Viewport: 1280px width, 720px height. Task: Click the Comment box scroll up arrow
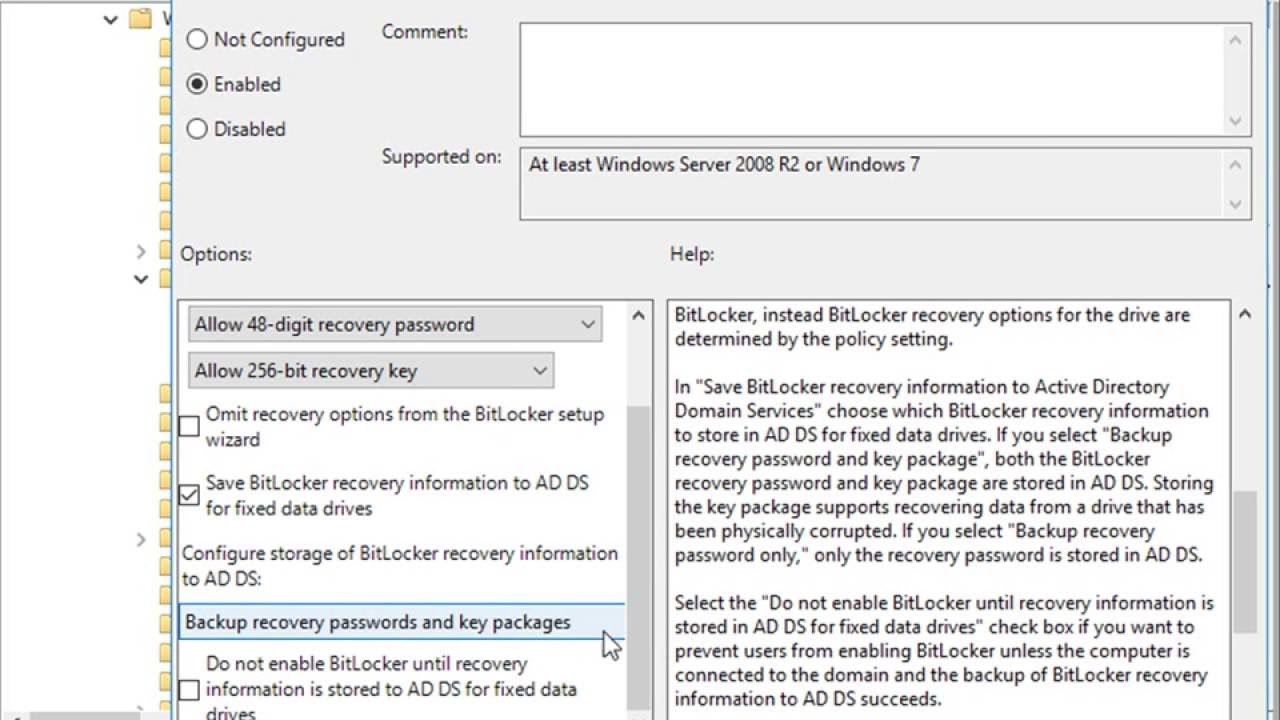point(1236,40)
